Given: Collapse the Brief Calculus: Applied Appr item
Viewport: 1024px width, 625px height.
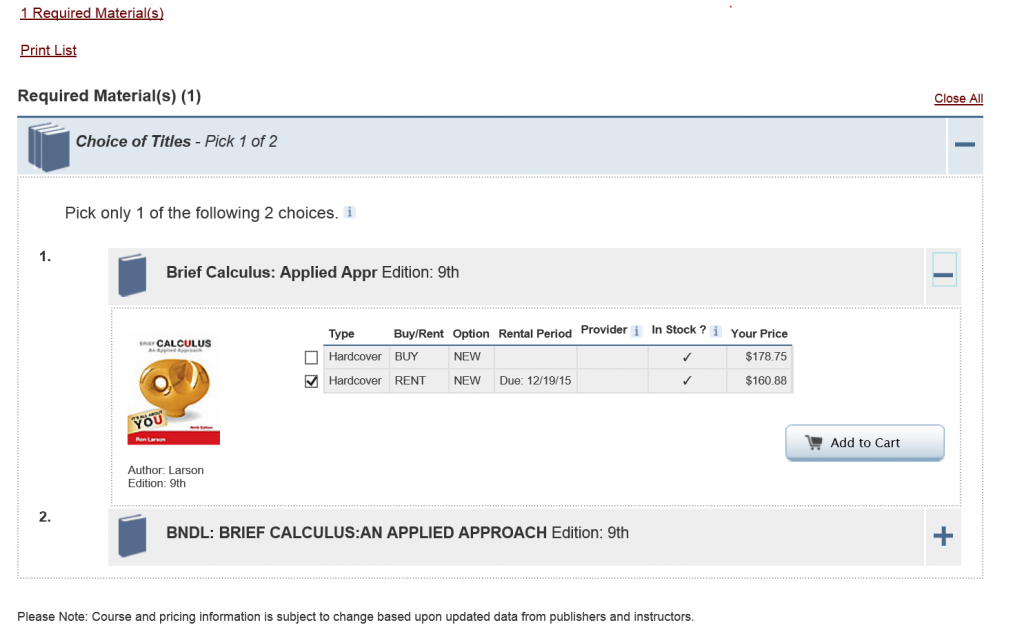Looking at the screenshot, I should coord(943,273).
